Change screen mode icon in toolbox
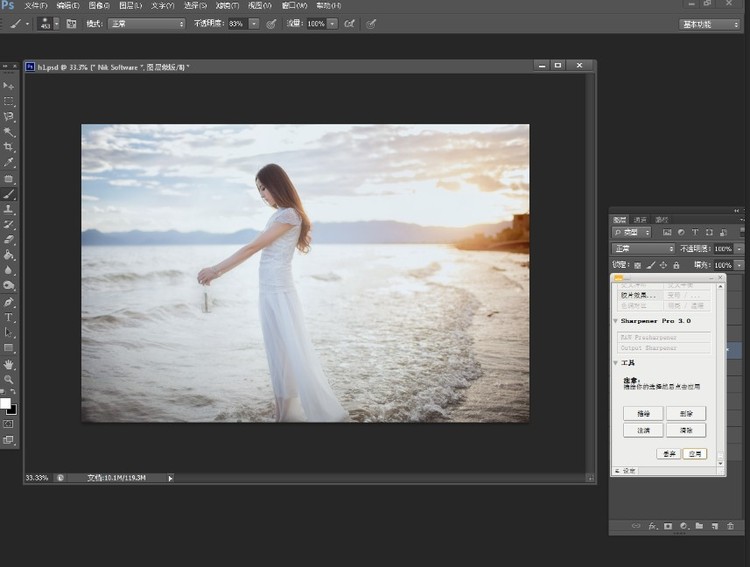The width and height of the screenshot is (750, 567). pos(9,440)
